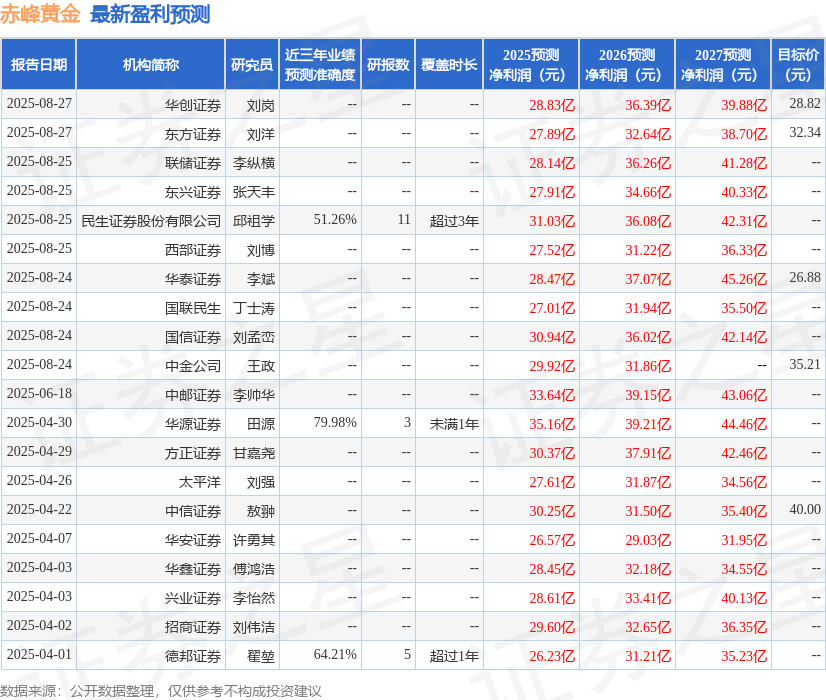The height and width of the screenshot is (700, 826).
Task: Select the 2027预测净利润 column header
Action: click(x=723, y=64)
